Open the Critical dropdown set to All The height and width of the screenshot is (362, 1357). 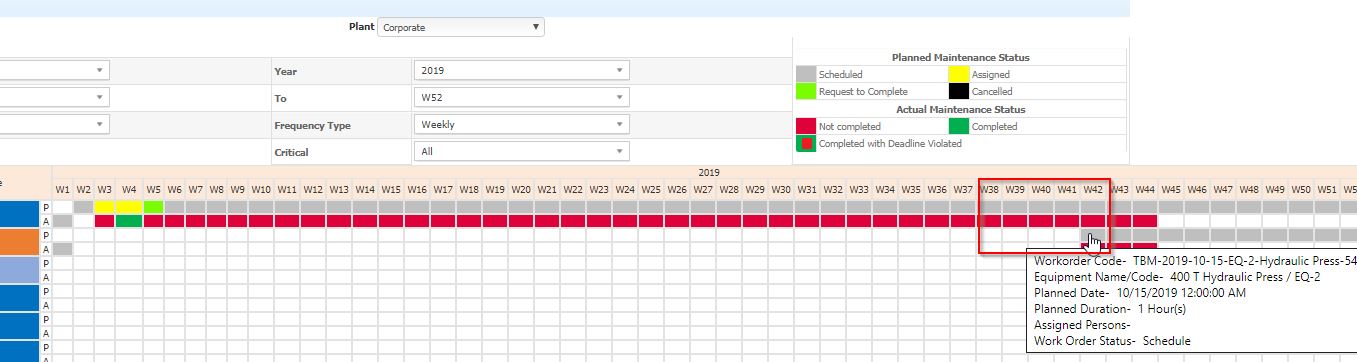(521, 152)
